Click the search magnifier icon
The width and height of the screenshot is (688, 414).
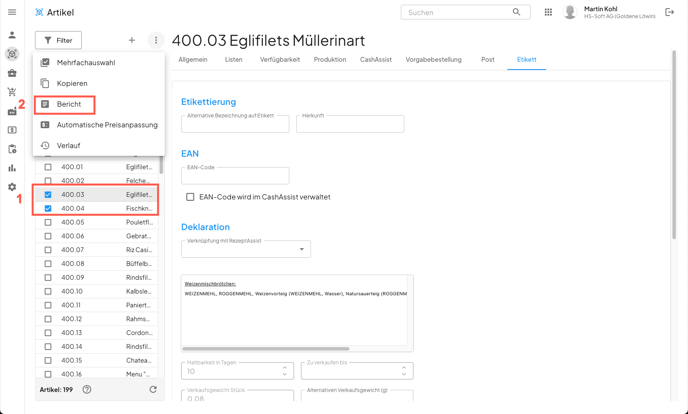tap(516, 12)
